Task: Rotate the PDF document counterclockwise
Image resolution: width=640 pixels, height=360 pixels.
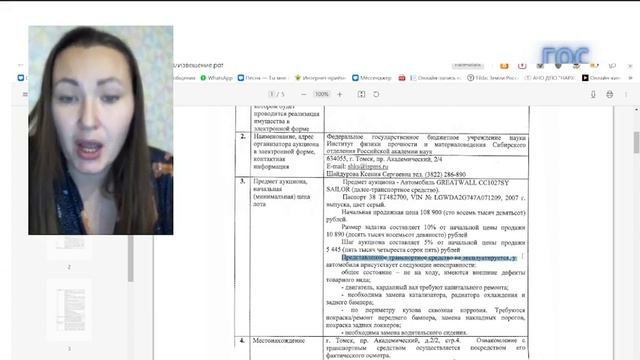Action: [376, 94]
